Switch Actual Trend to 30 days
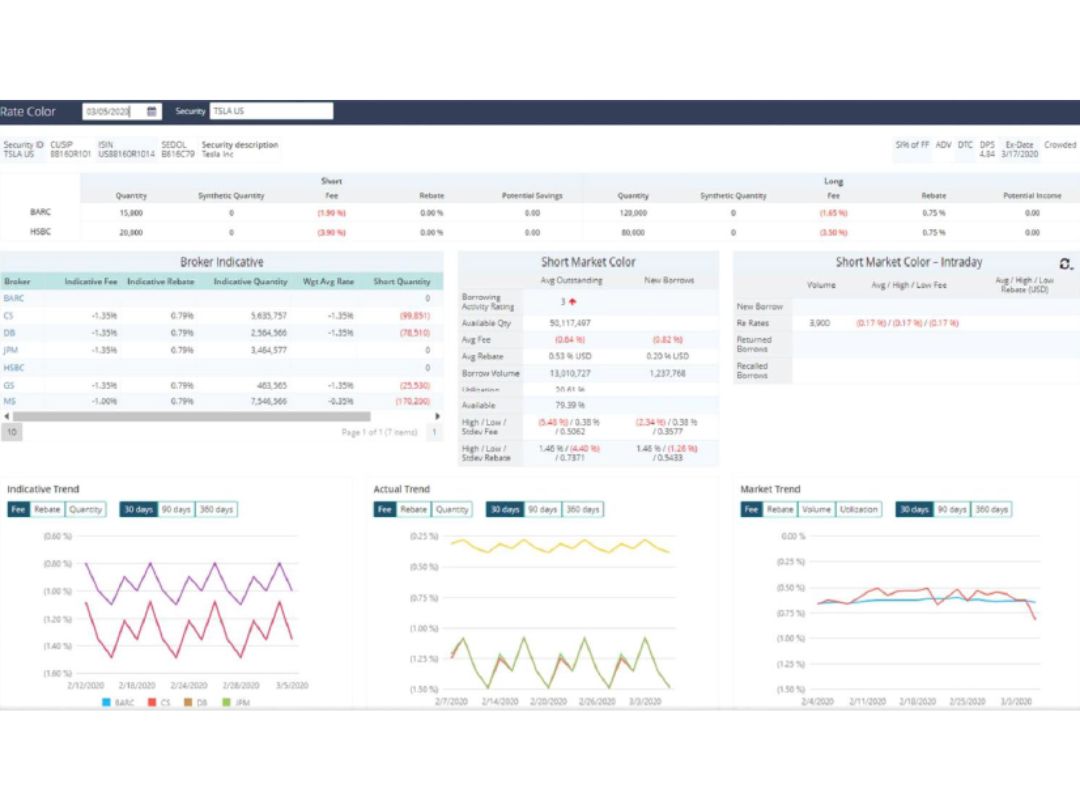The width and height of the screenshot is (1080, 810). pos(505,510)
